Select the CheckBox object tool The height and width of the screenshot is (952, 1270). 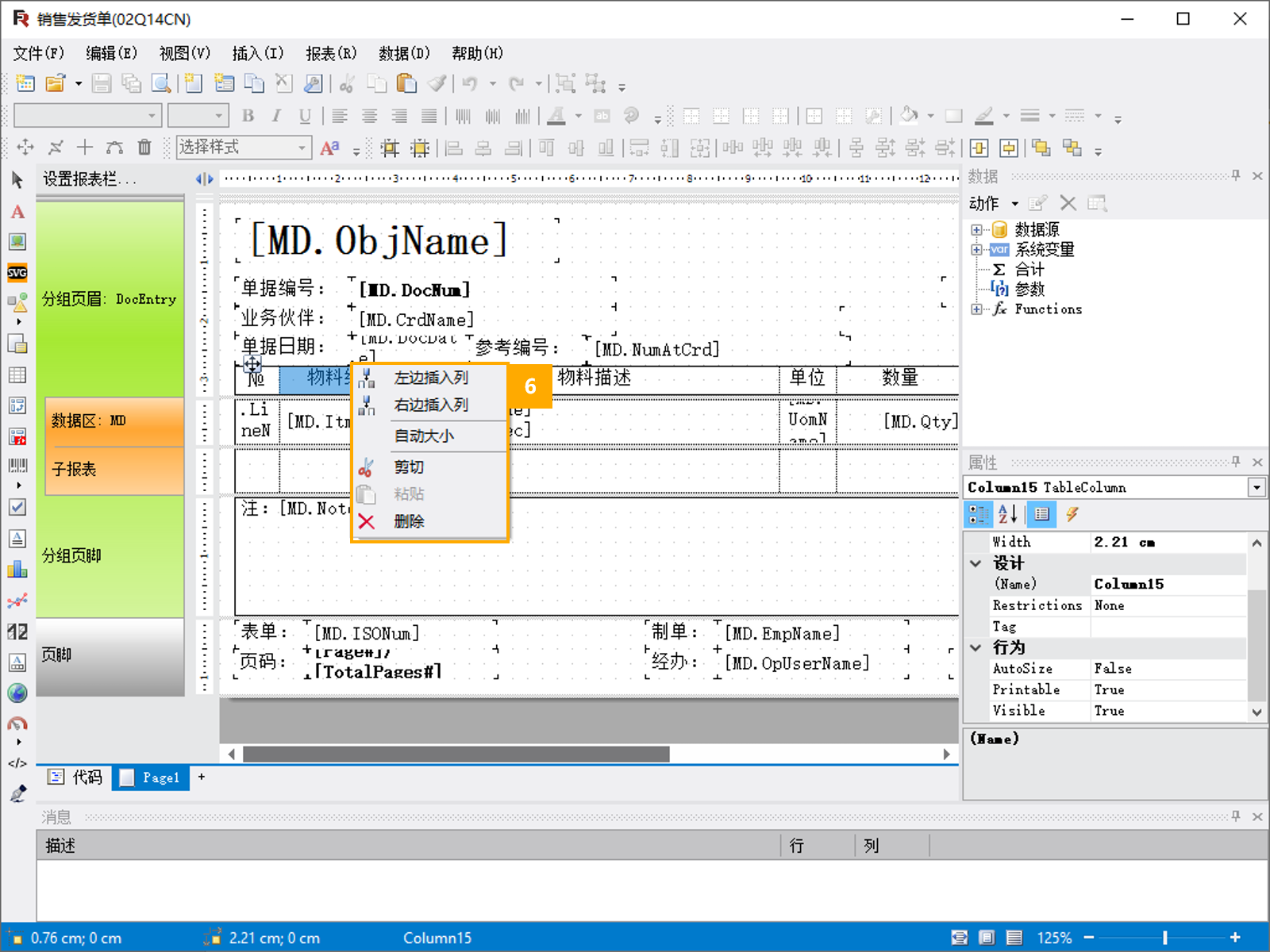[x=17, y=507]
